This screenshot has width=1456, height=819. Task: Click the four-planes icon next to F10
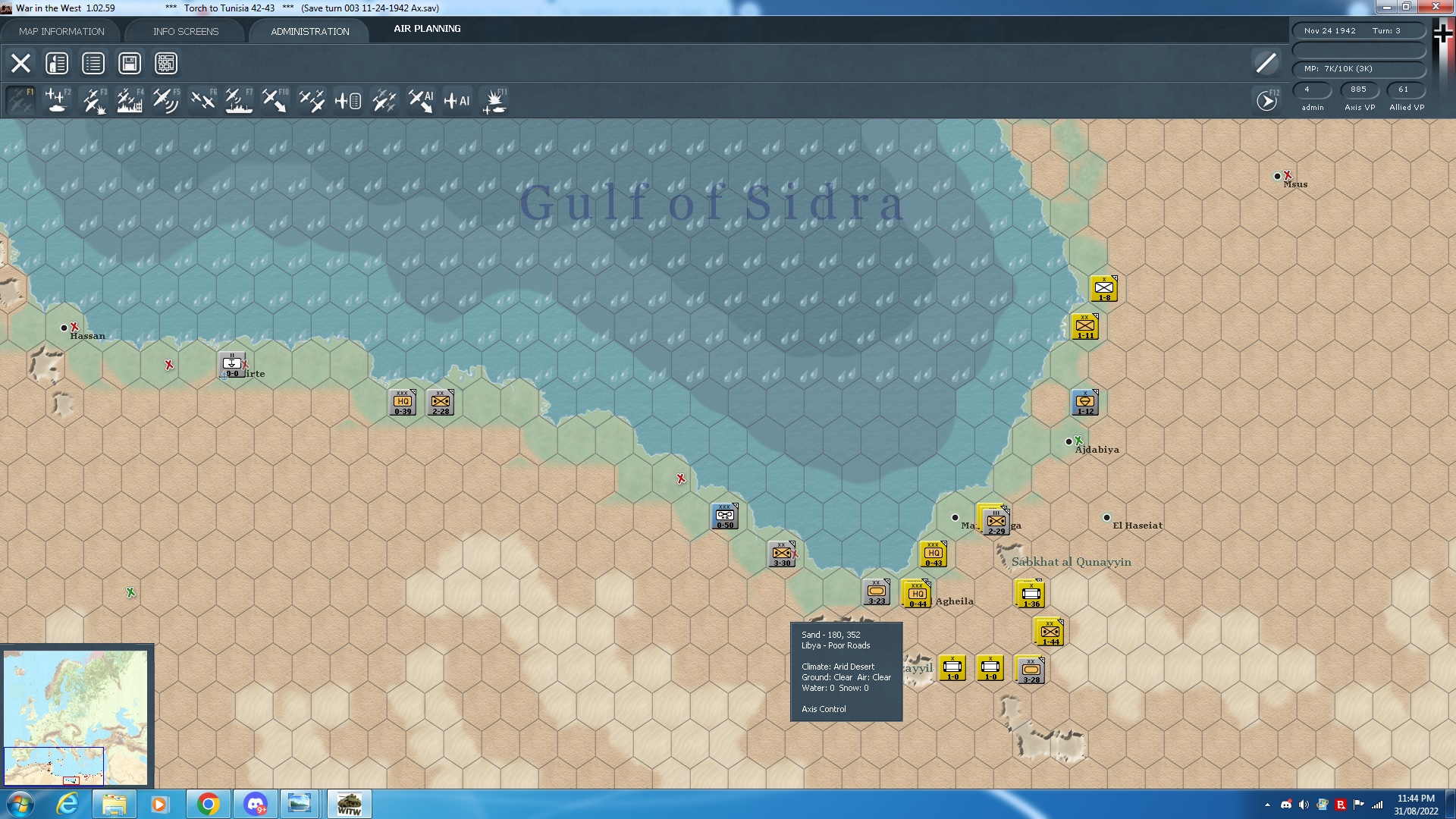point(312,100)
